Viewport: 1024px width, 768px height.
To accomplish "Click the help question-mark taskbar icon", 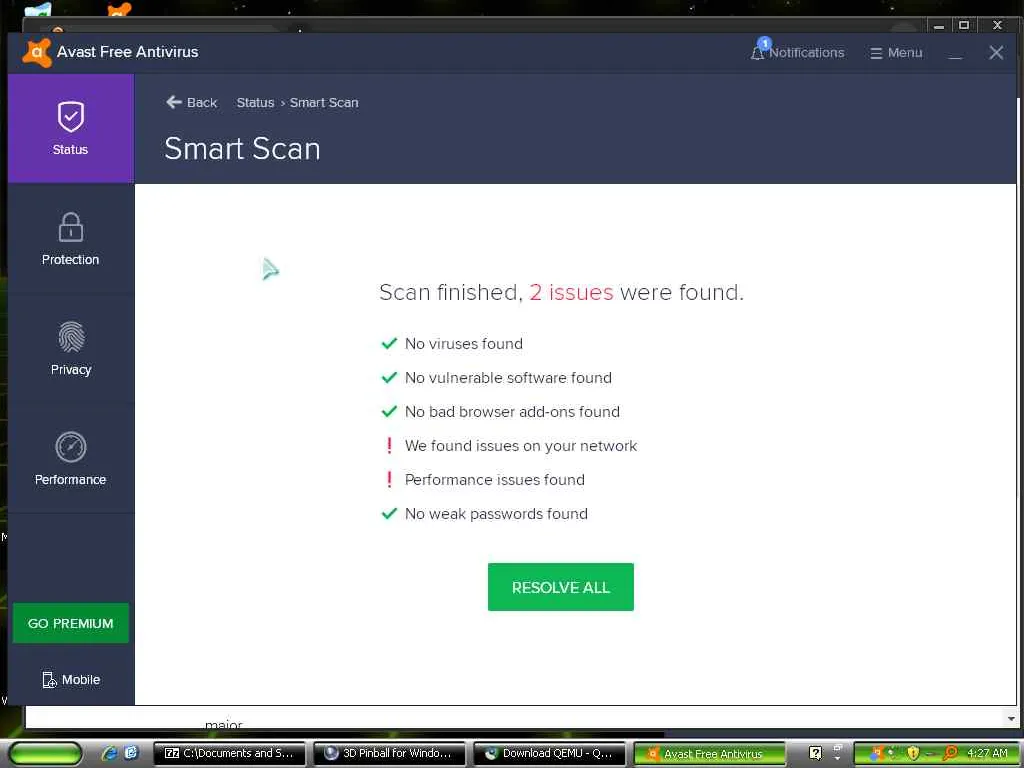I will (815, 753).
